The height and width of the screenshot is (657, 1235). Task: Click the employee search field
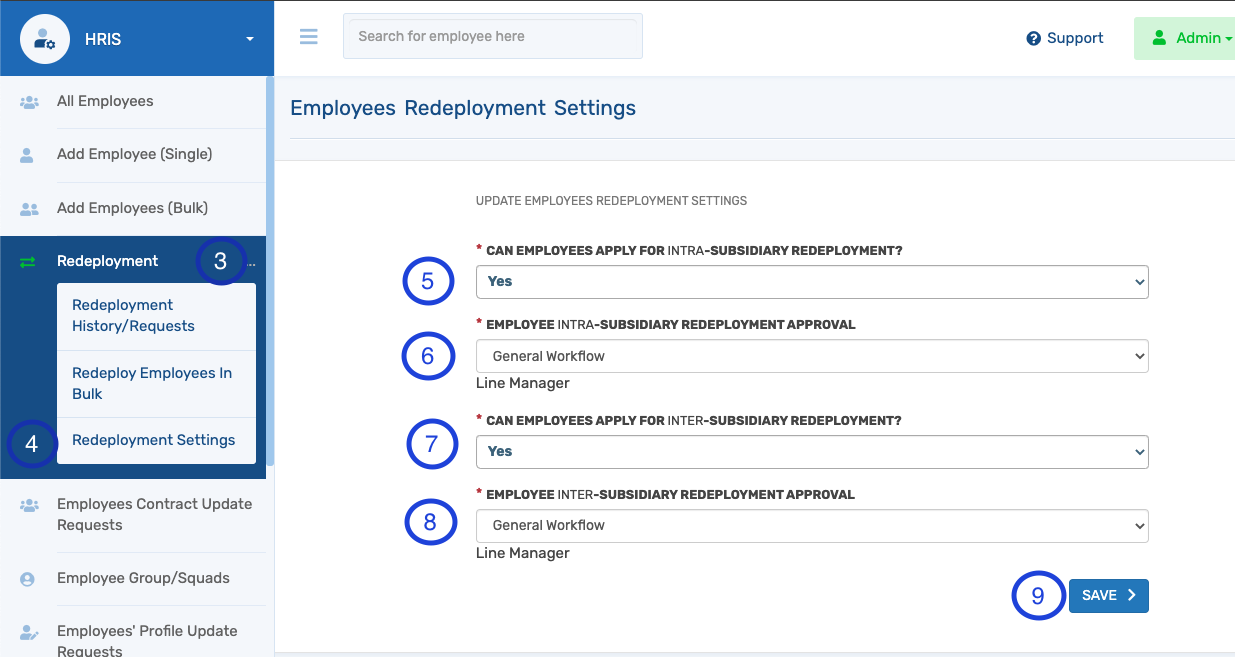click(492, 36)
